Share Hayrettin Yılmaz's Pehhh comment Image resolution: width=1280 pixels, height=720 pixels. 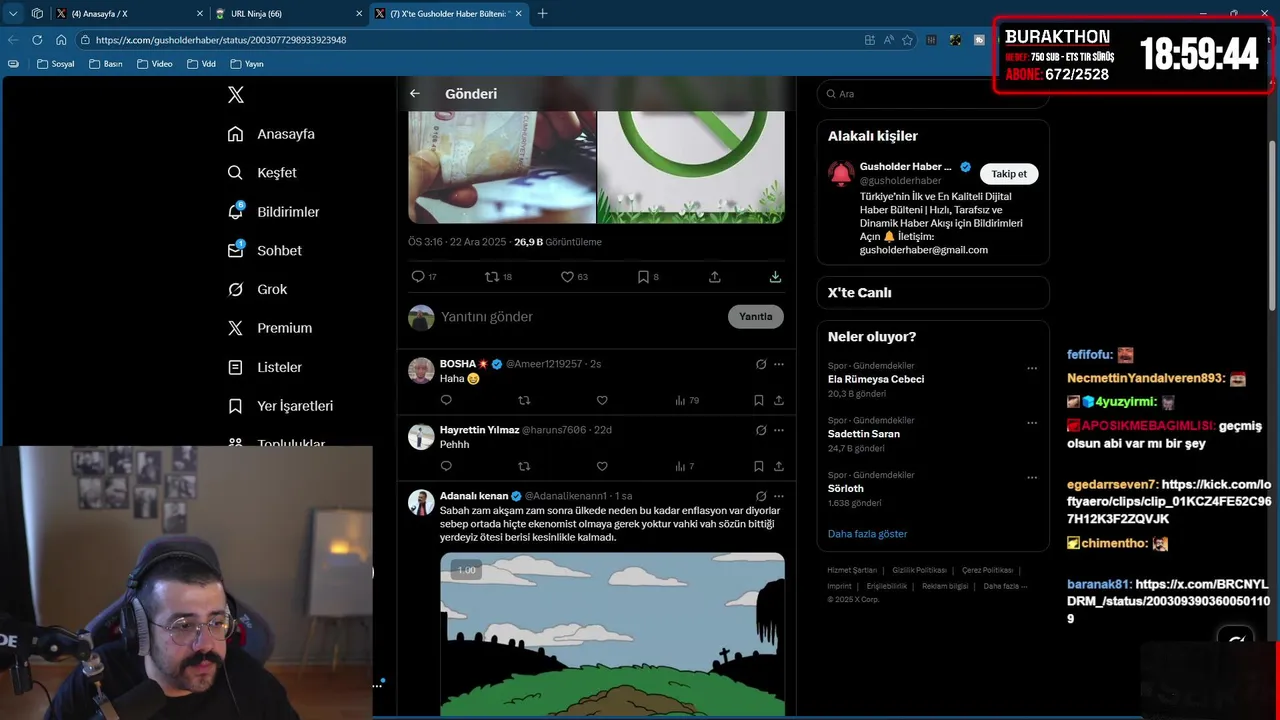(779, 466)
